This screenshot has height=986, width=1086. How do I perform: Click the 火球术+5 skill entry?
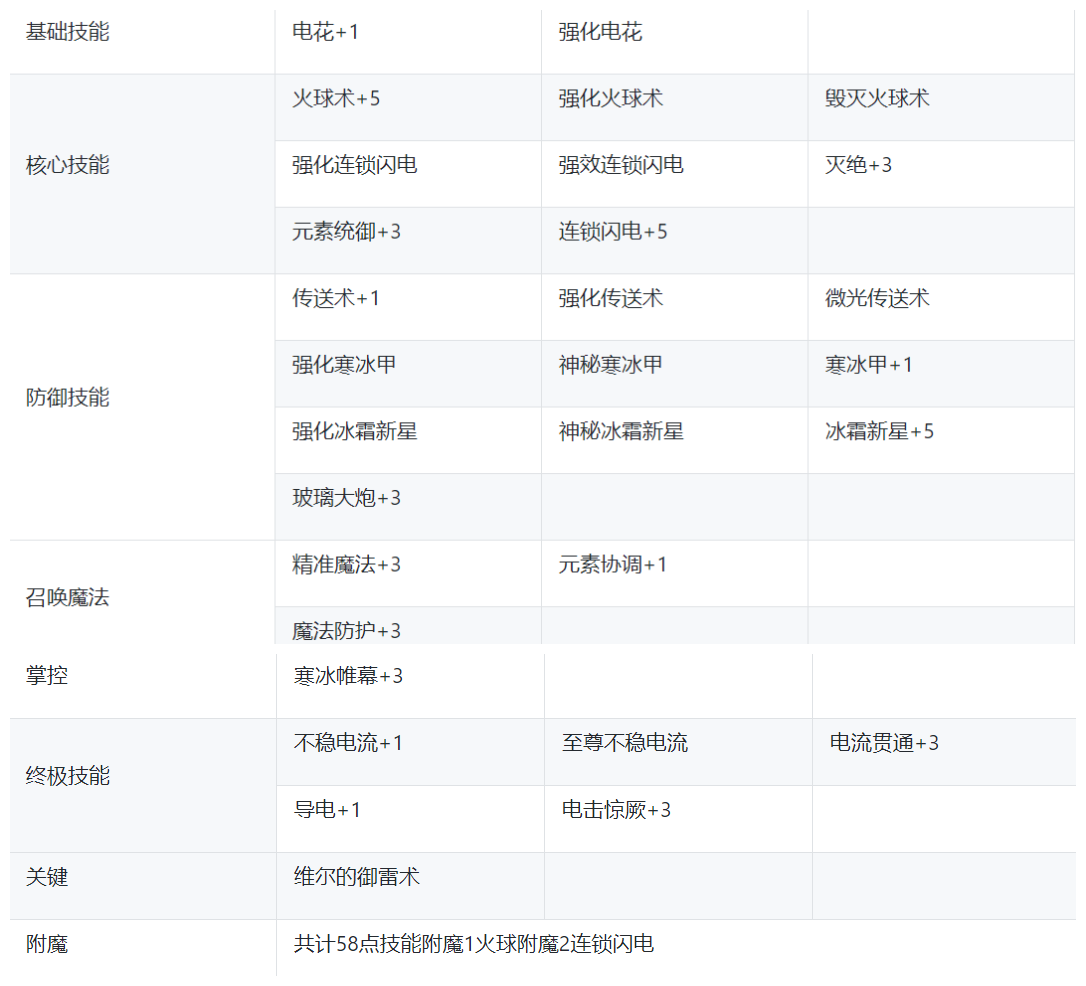click(x=336, y=99)
